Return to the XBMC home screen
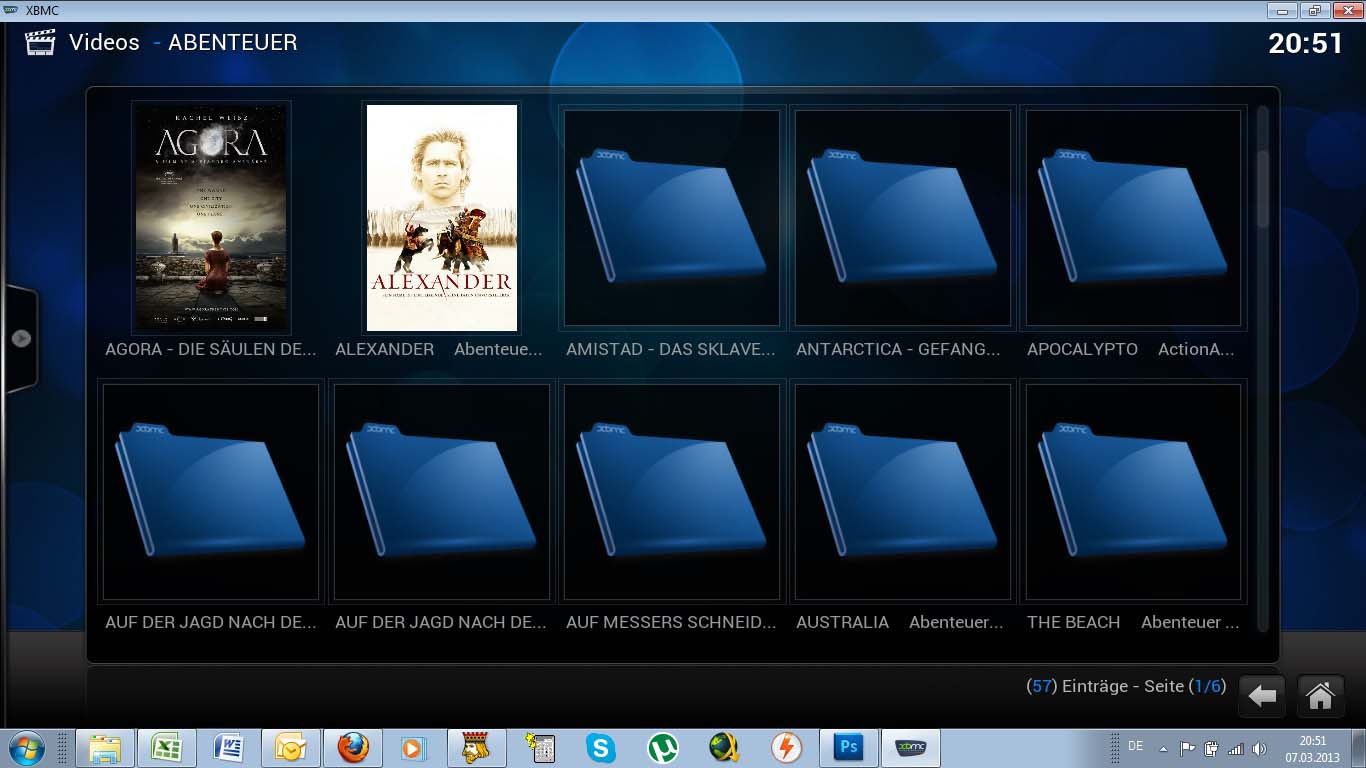Screen dimensions: 1366x768 coord(1320,696)
